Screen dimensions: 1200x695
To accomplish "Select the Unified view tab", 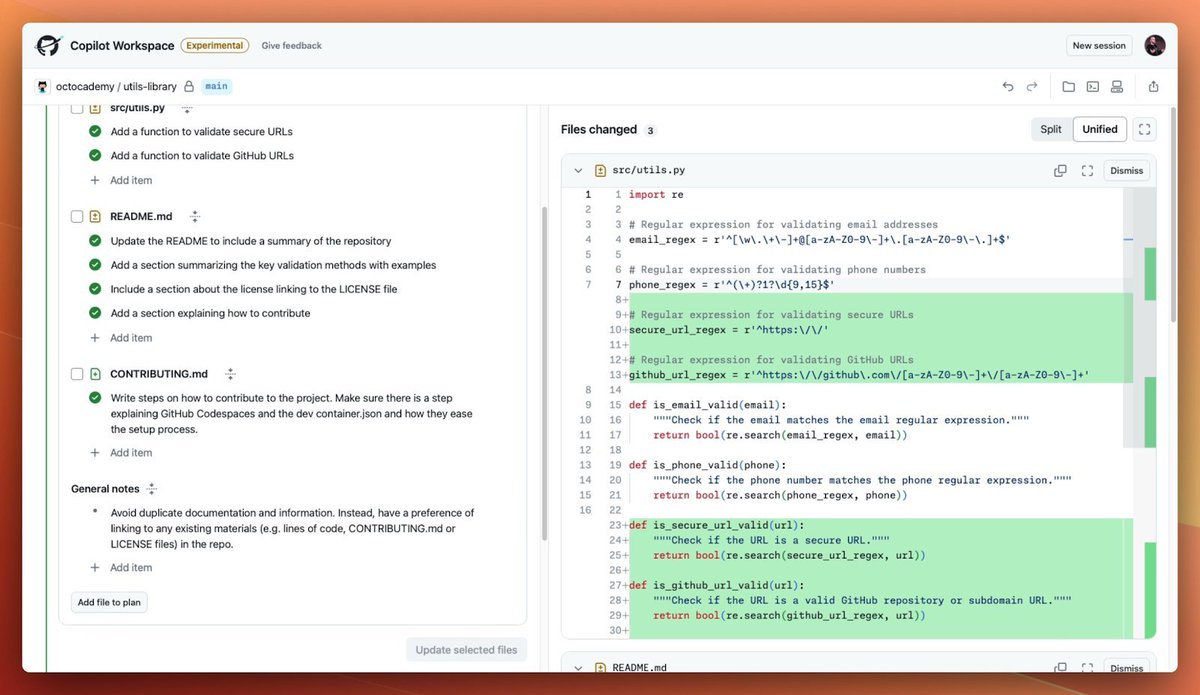I will 1099,129.
